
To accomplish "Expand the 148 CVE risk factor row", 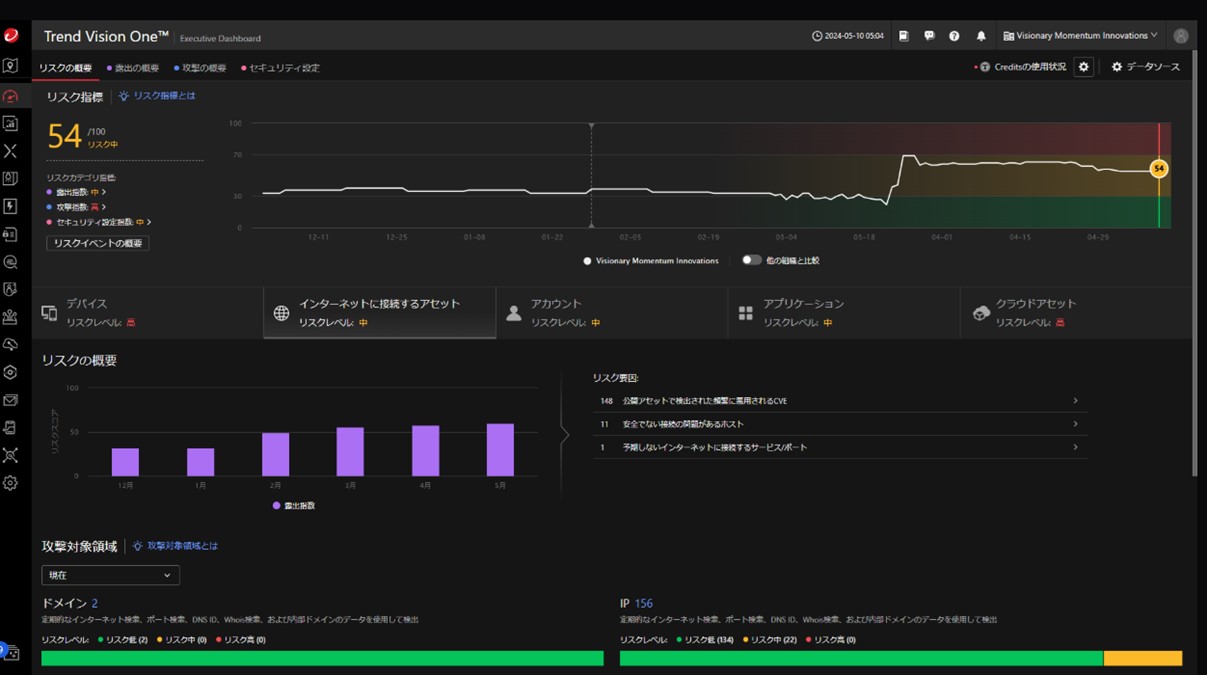I will click(840, 401).
